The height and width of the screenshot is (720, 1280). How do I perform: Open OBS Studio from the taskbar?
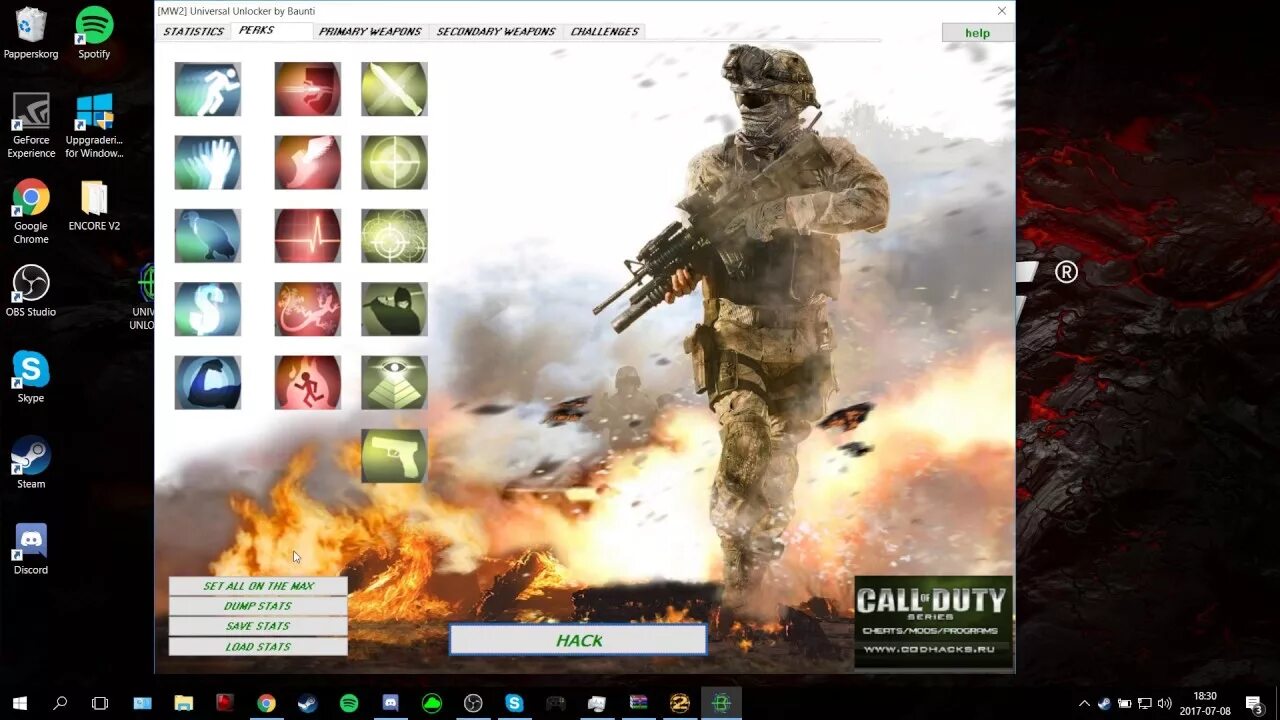coord(473,703)
